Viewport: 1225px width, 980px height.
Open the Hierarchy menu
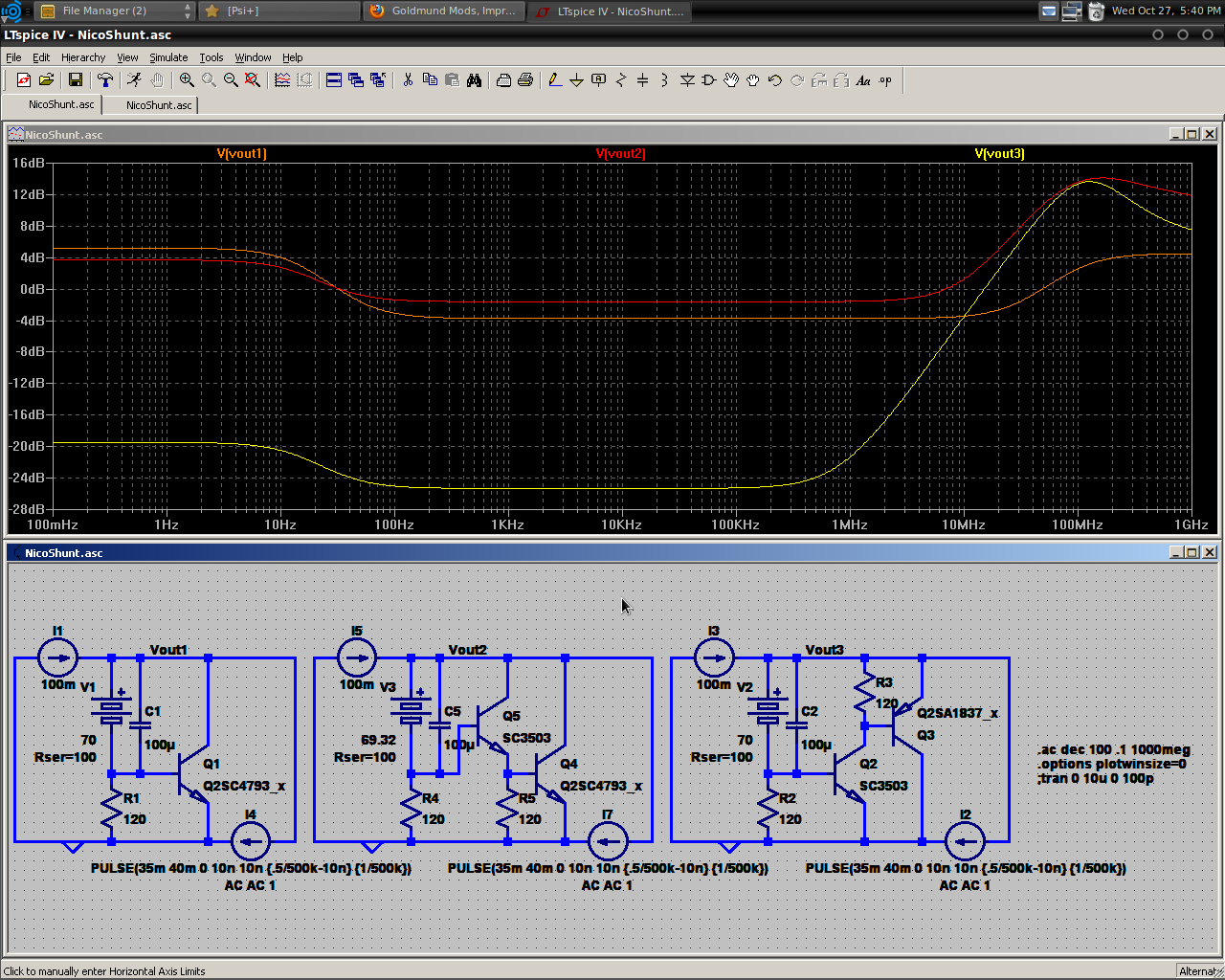(83, 57)
